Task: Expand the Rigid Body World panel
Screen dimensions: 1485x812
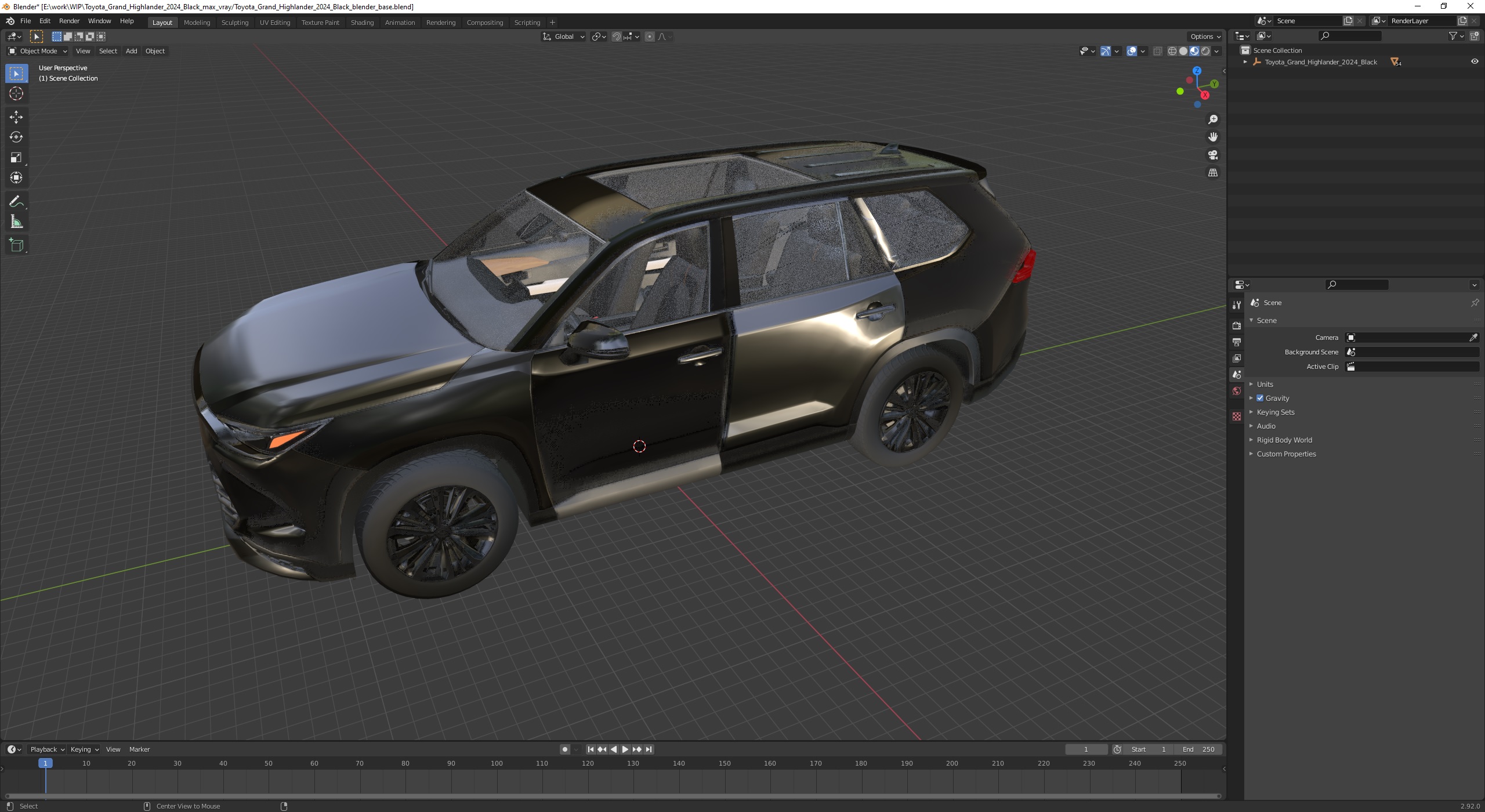Action: click(1284, 440)
